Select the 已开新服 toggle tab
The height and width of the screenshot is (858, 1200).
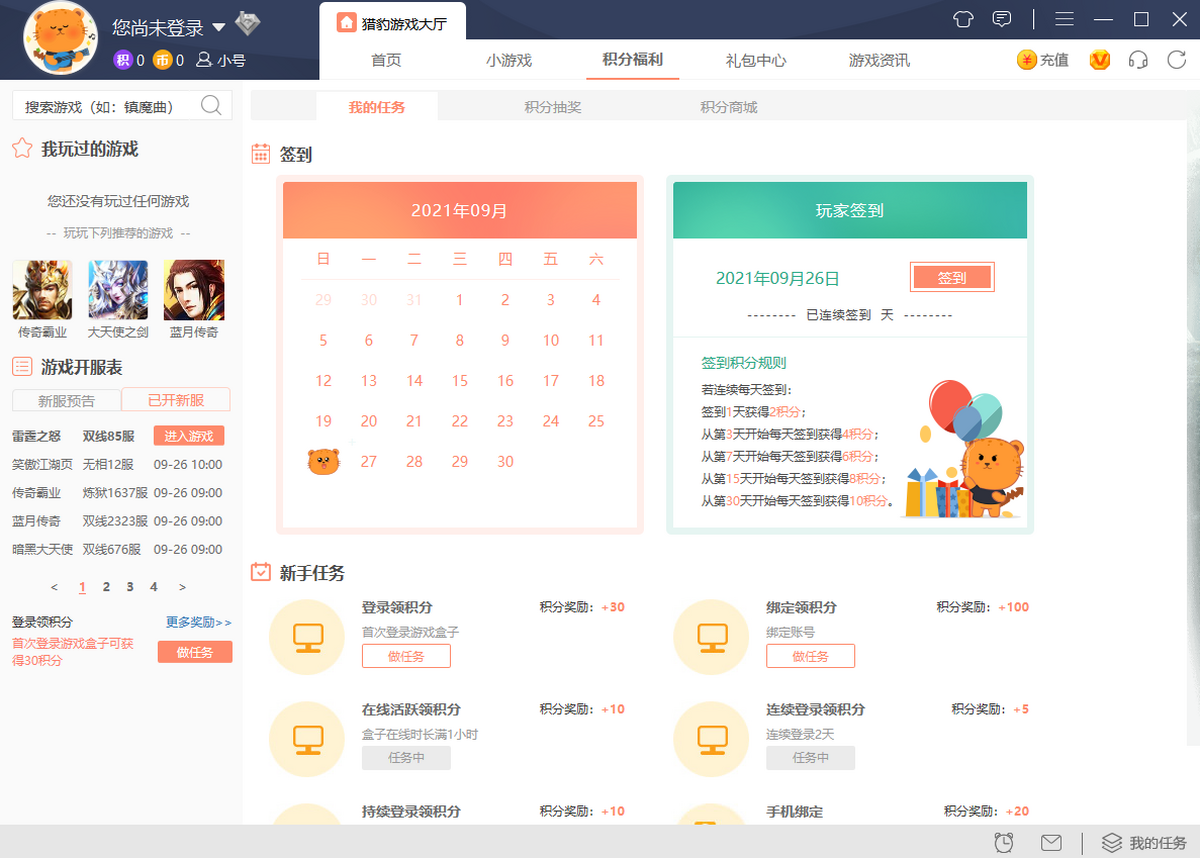coord(176,400)
